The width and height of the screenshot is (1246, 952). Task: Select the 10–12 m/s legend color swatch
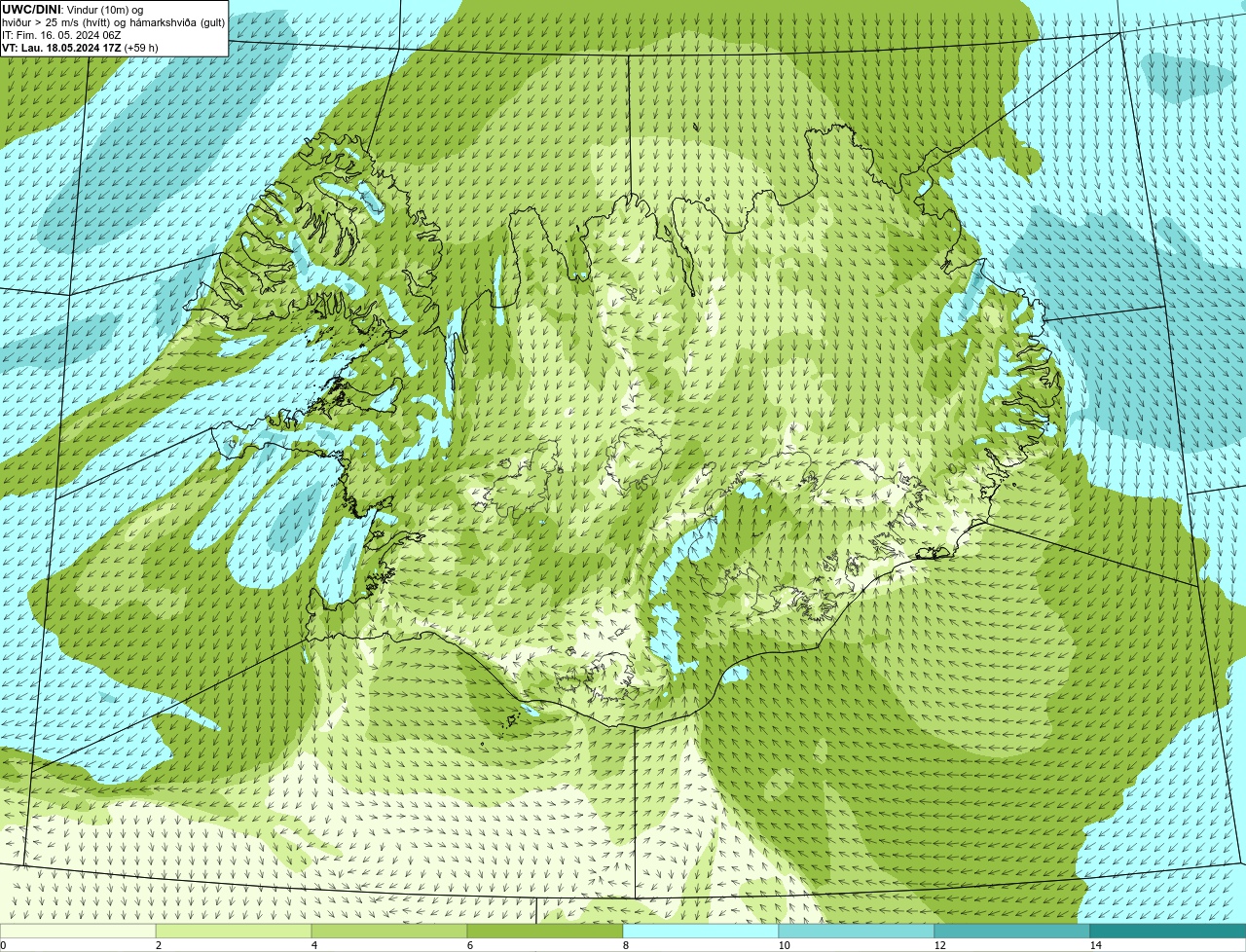tap(857, 931)
